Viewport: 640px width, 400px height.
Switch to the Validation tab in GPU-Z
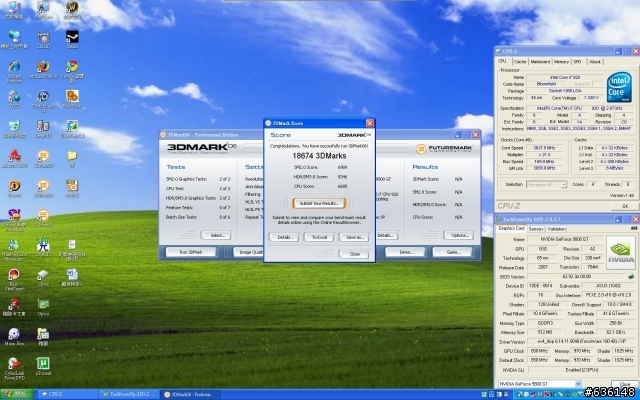coord(556,229)
